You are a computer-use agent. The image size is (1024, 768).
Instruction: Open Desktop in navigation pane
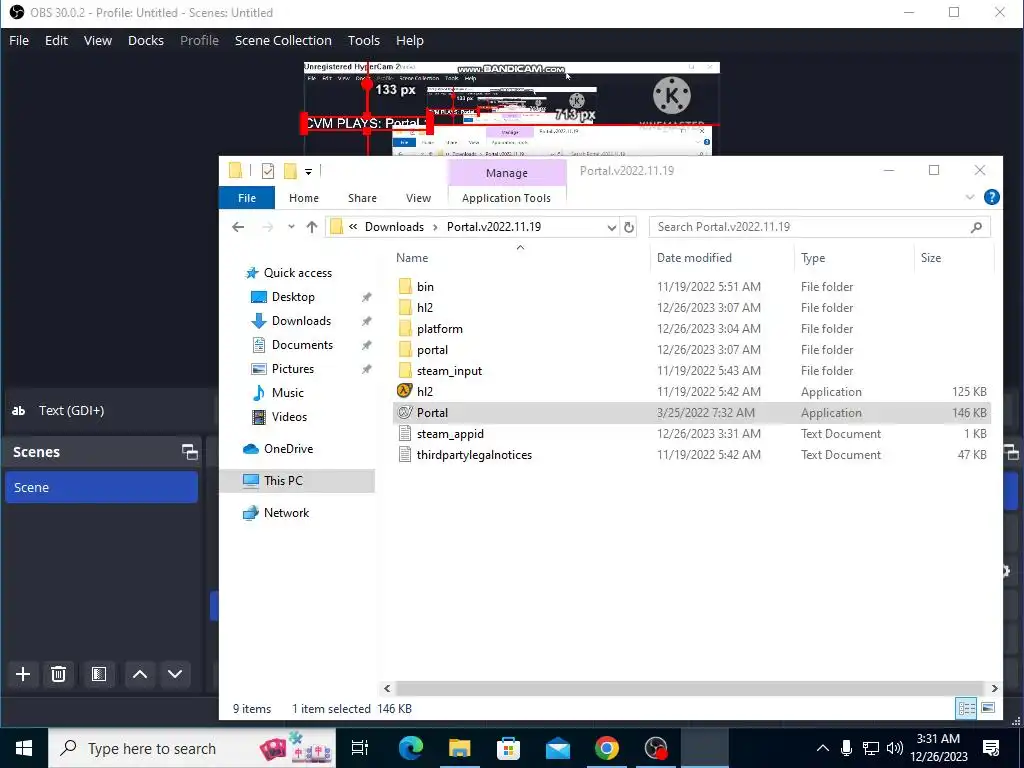point(293,297)
